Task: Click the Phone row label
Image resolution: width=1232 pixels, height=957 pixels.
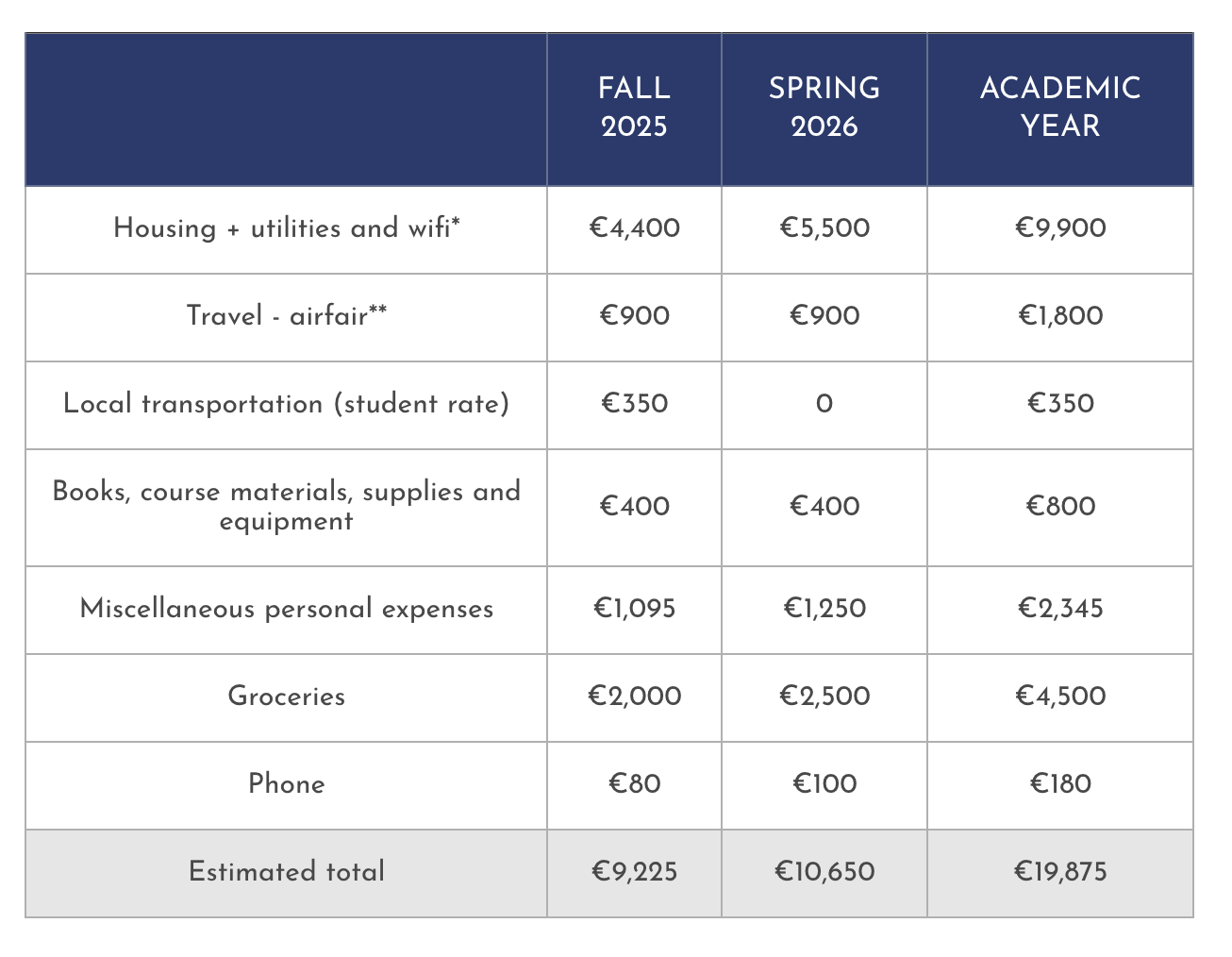Action: 286,784
